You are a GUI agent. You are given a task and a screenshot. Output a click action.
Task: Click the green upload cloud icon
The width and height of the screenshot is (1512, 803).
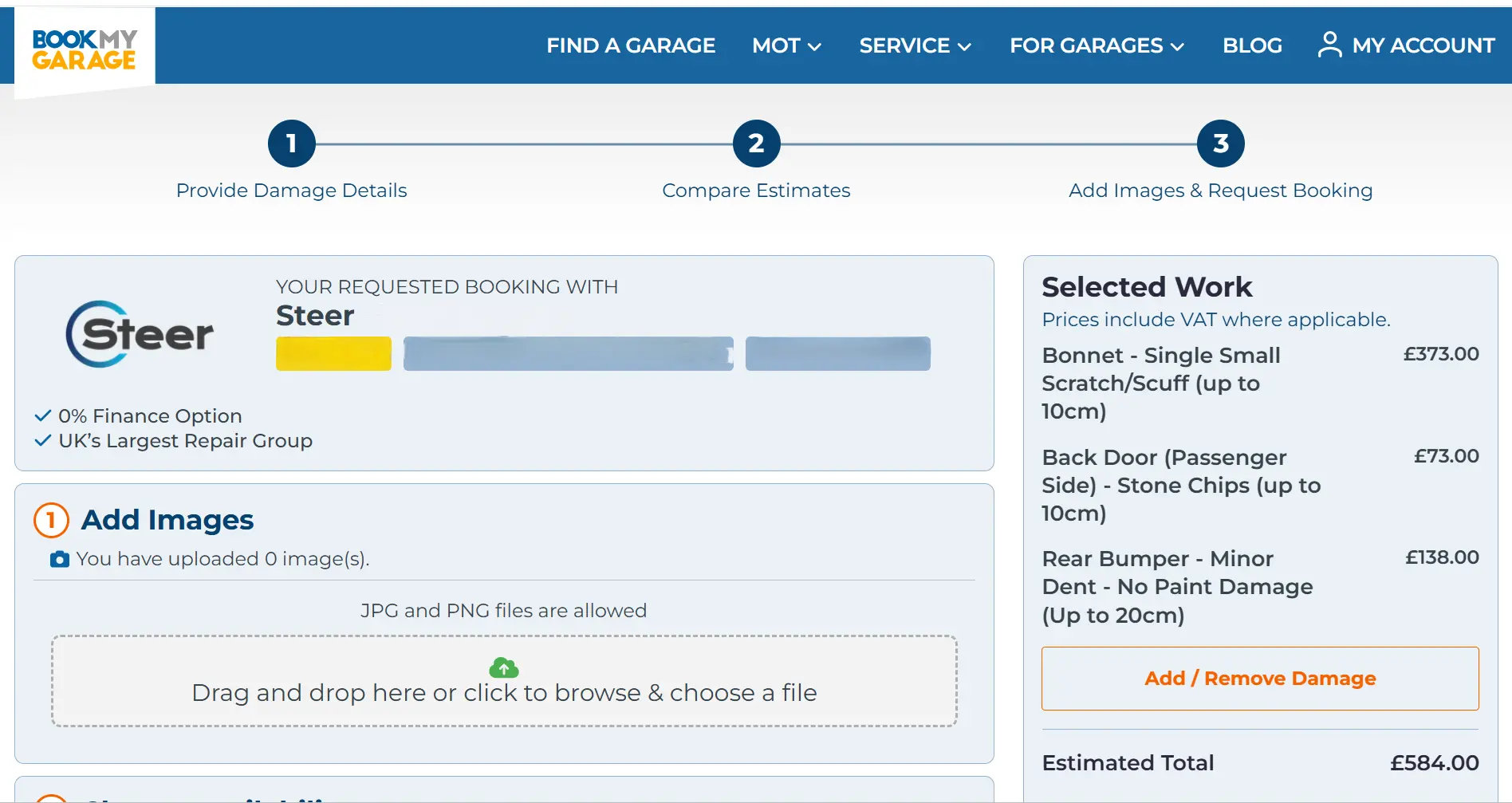(x=504, y=667)
